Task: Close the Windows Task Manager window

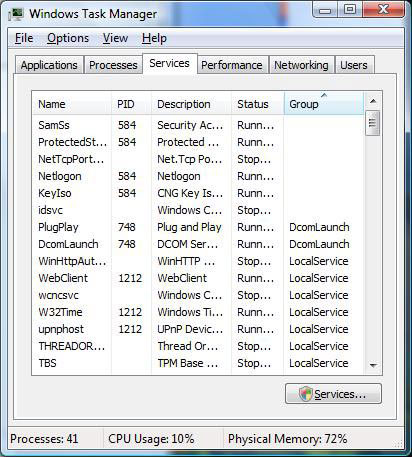Action: (383, 9)
